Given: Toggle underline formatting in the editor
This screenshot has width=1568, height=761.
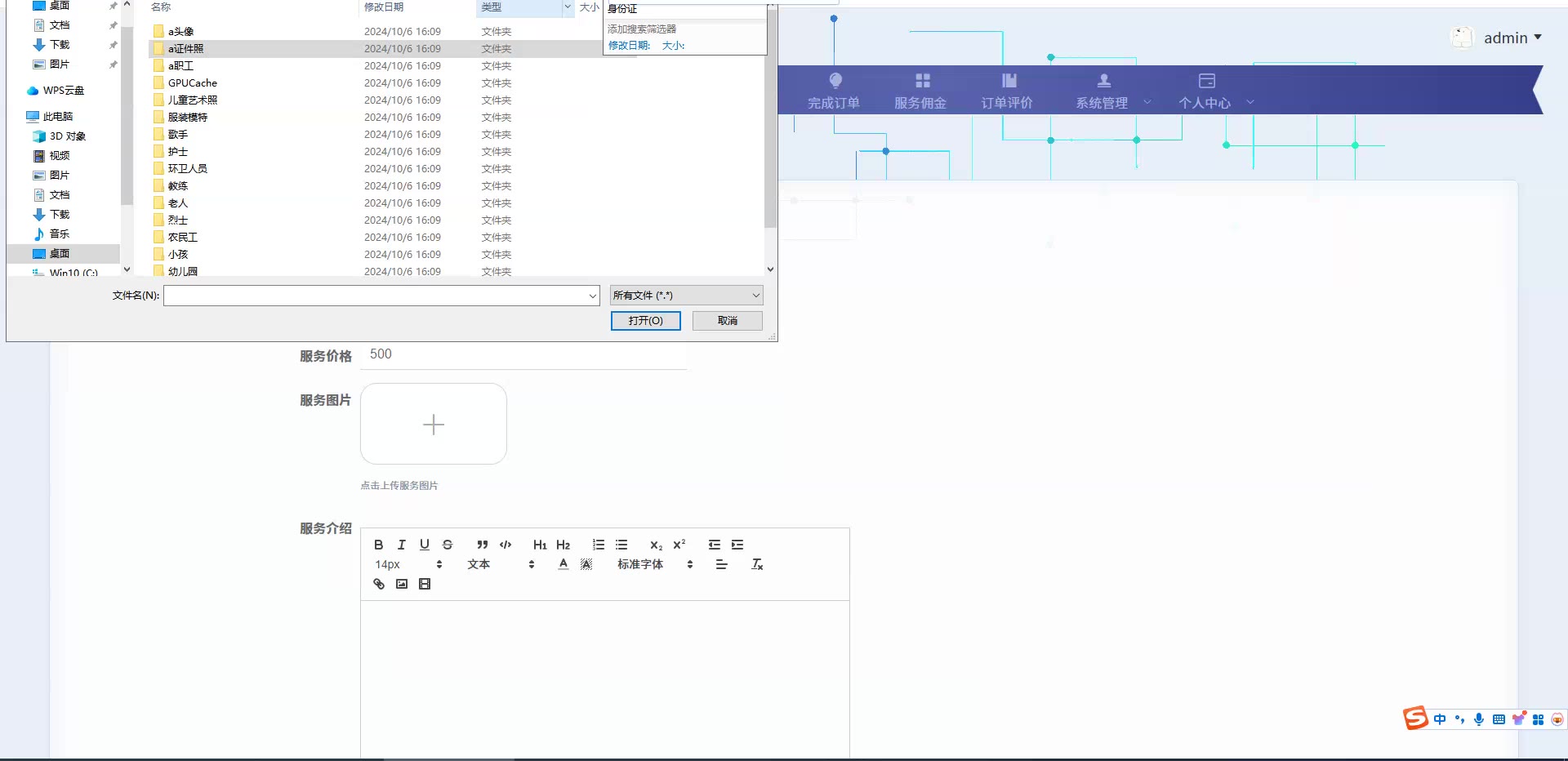Looking at the screenshot, I should (424, 545).
